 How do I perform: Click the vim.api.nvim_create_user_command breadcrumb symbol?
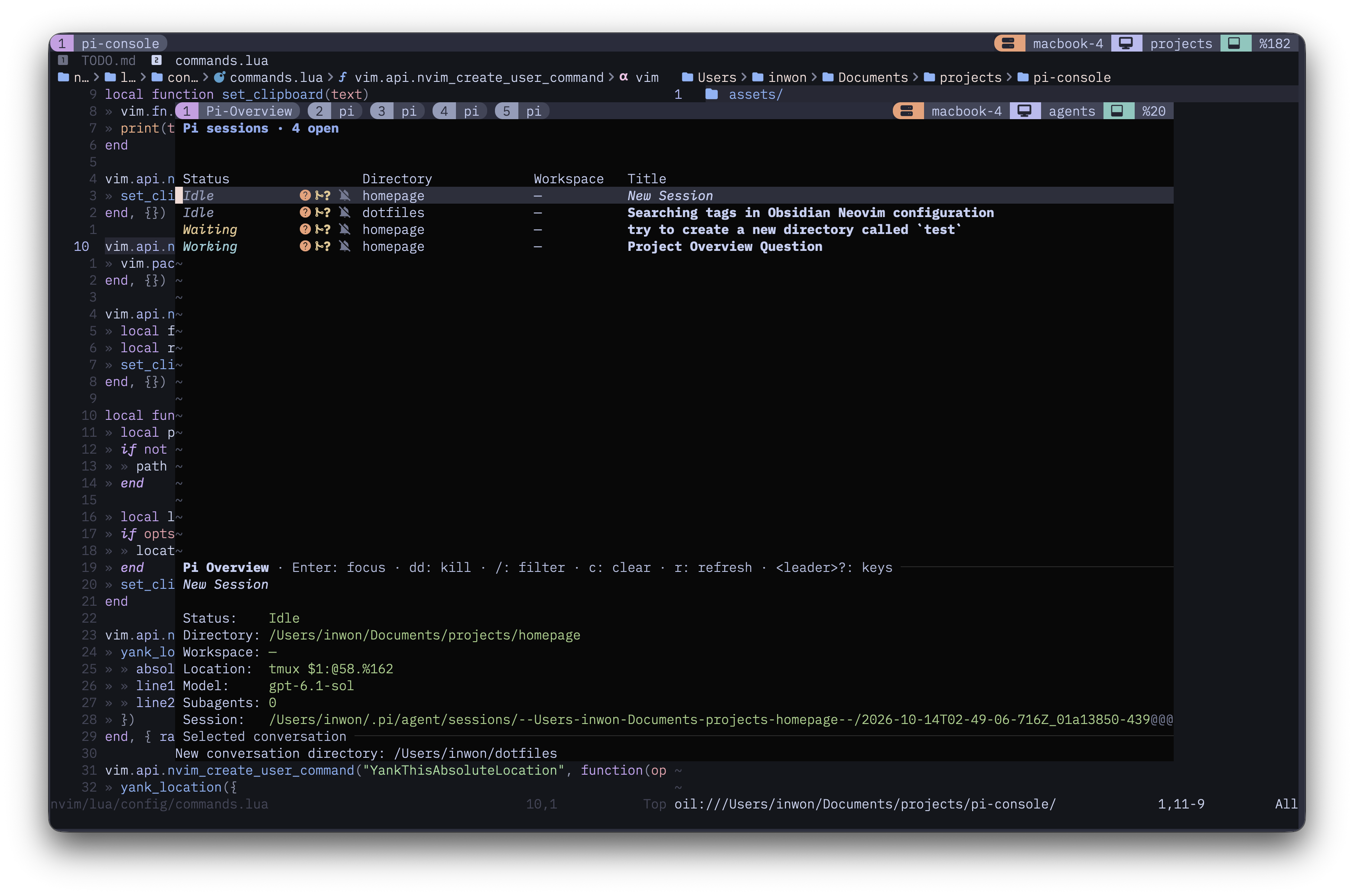[471, 77]
